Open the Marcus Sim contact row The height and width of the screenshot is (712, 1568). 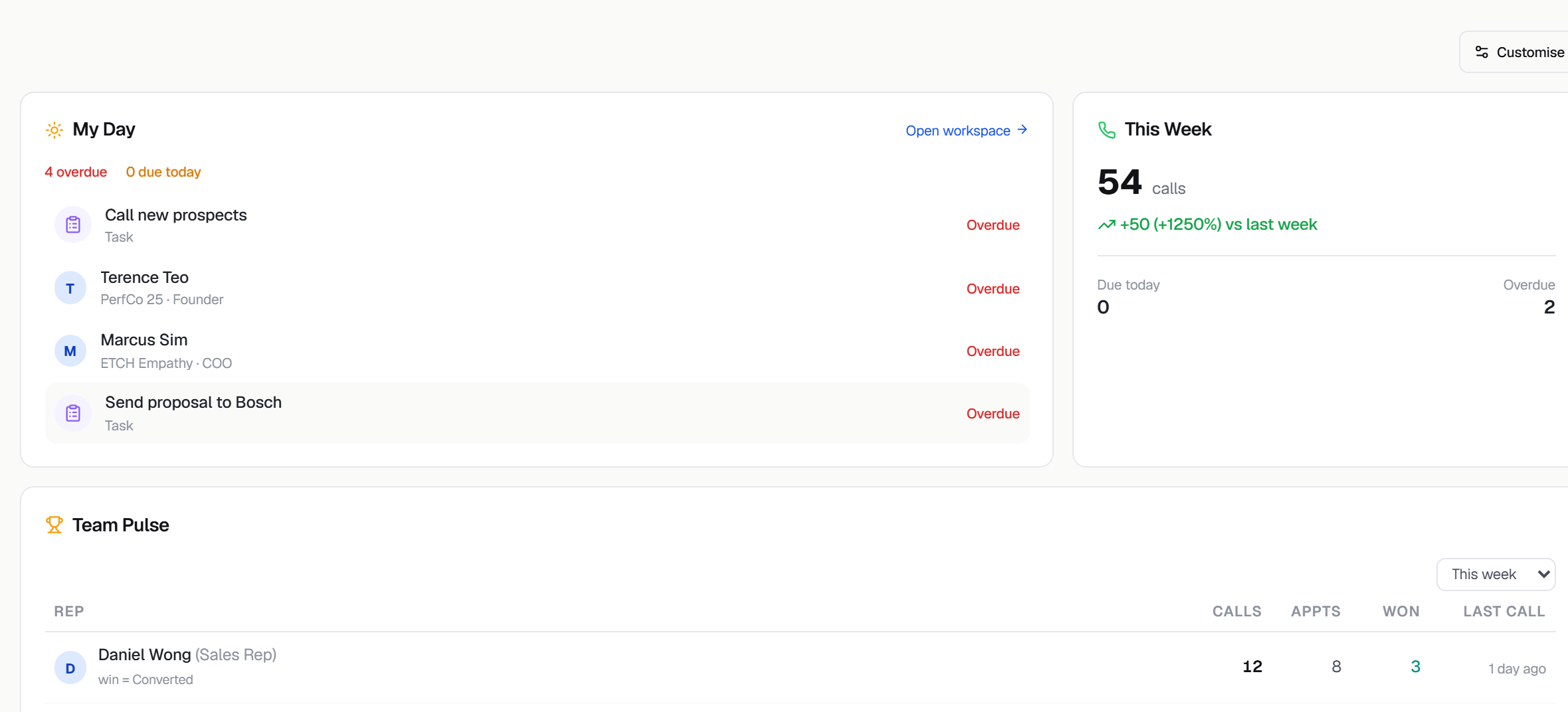click(x=538, y=351)
